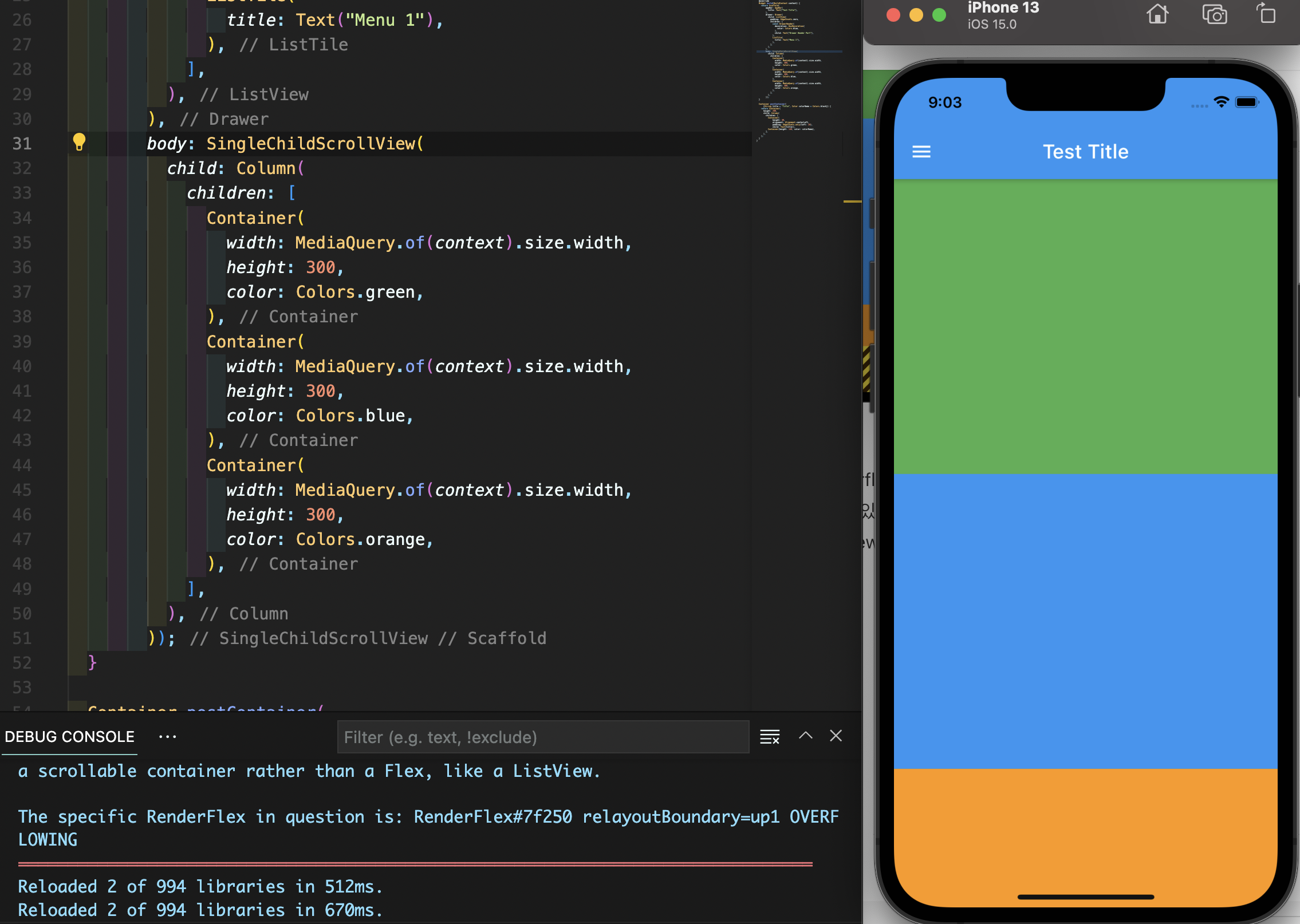Take a Simulator screenshot with camera icon
Viewport: 1300px width, 924px height.
tap(1214, 14)
